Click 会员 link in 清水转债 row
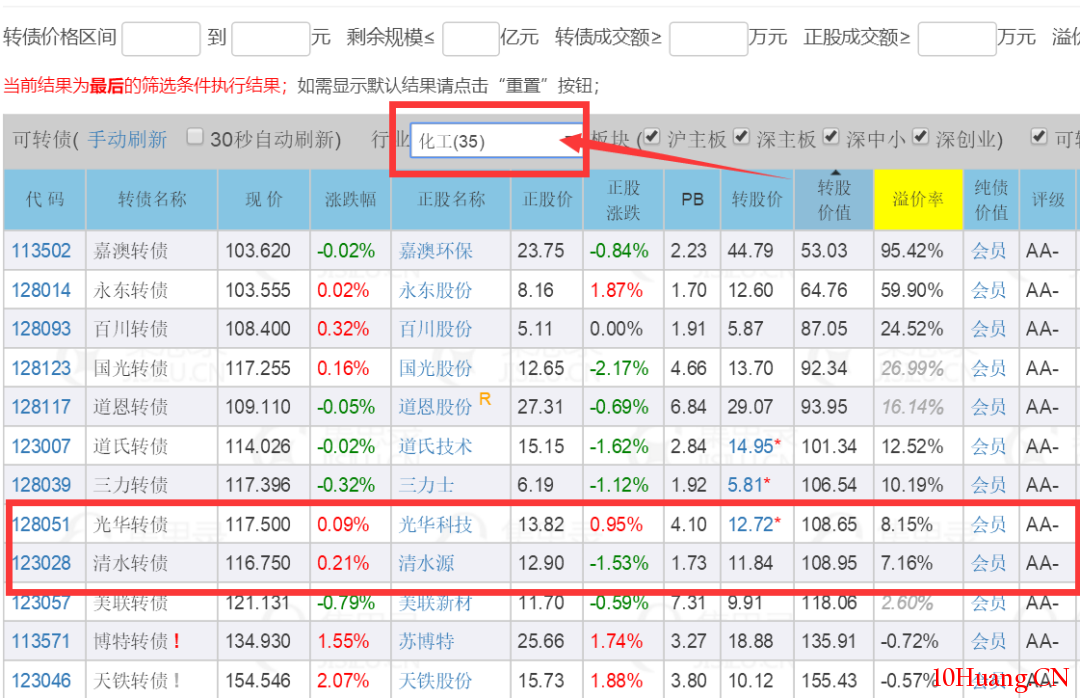Image resolution: width=1080 pixels, height=698 pixels. (x=988, y=563)
